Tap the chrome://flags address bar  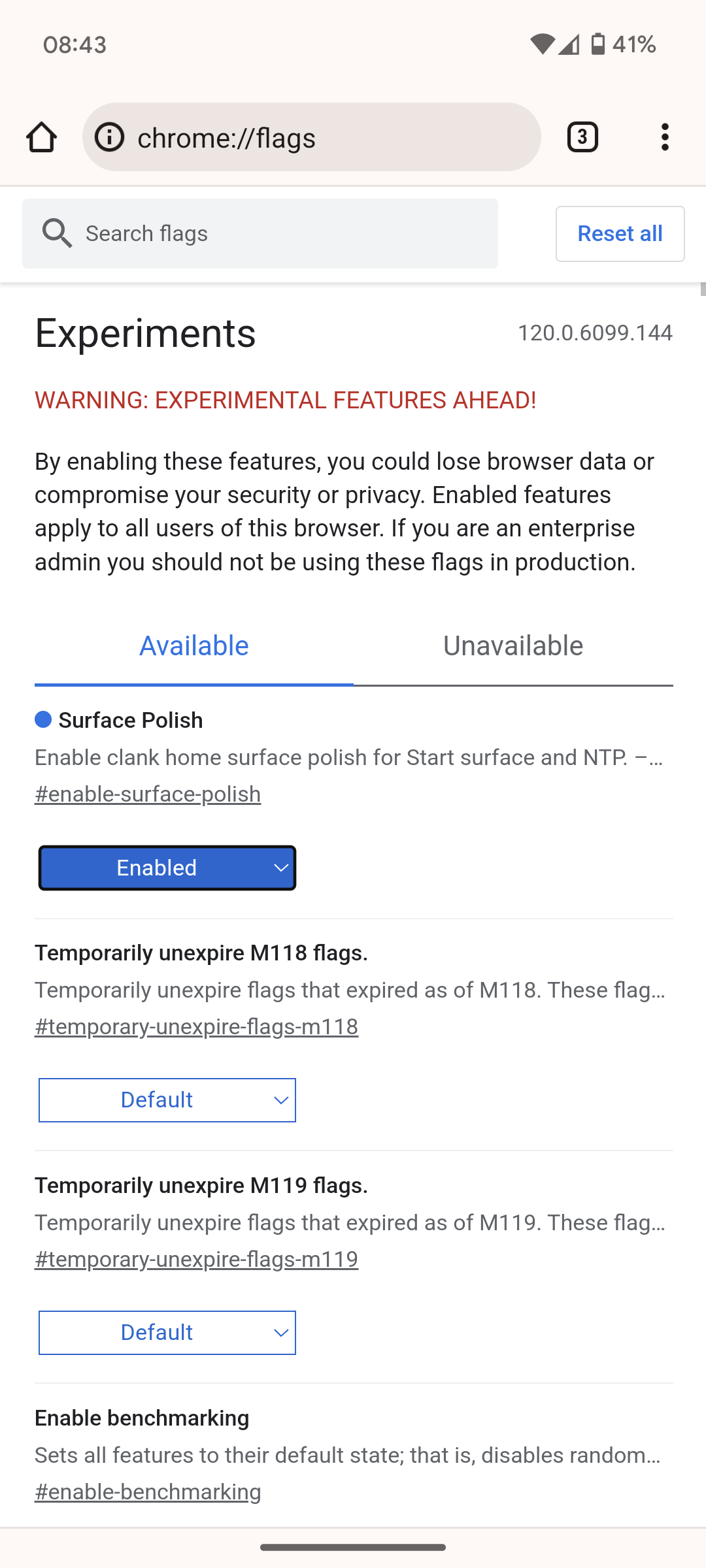coord(312,137)
